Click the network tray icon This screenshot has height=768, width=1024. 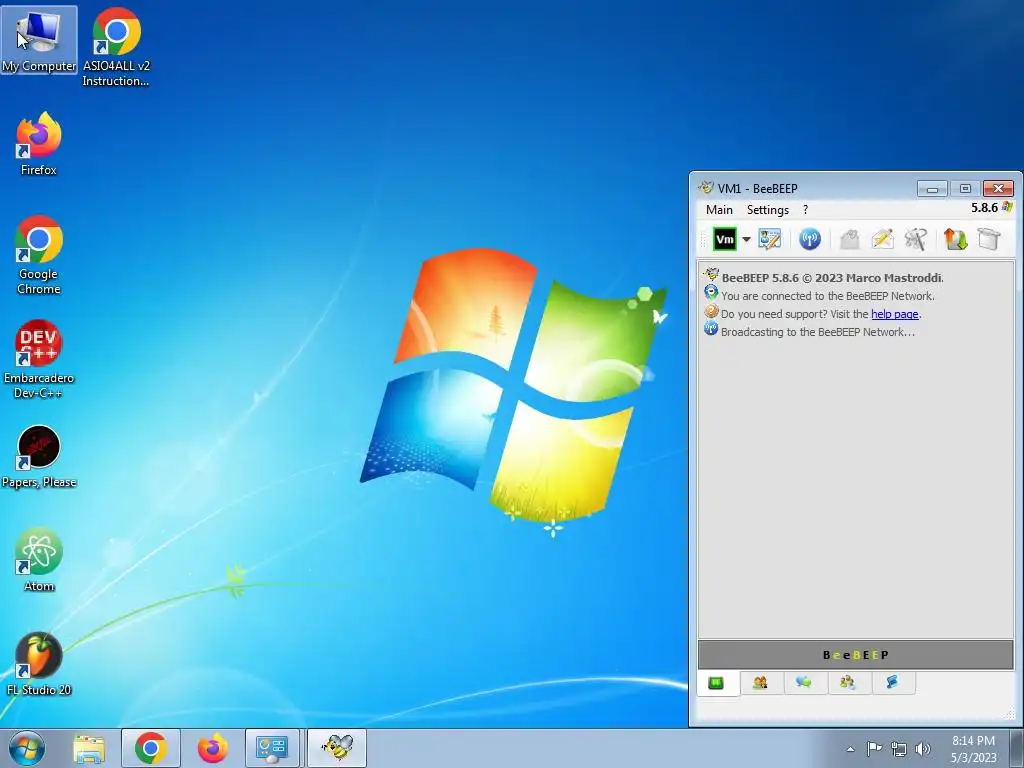[899, 749]
